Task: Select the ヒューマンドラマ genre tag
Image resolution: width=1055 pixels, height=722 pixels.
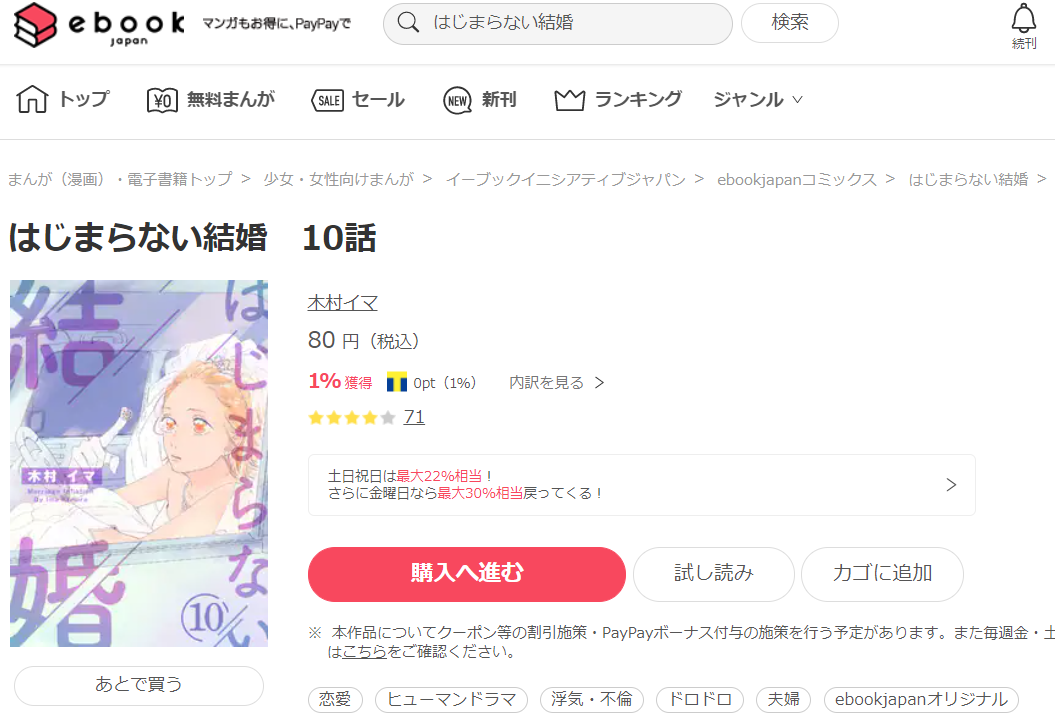Action: click(x=451, y=699)
